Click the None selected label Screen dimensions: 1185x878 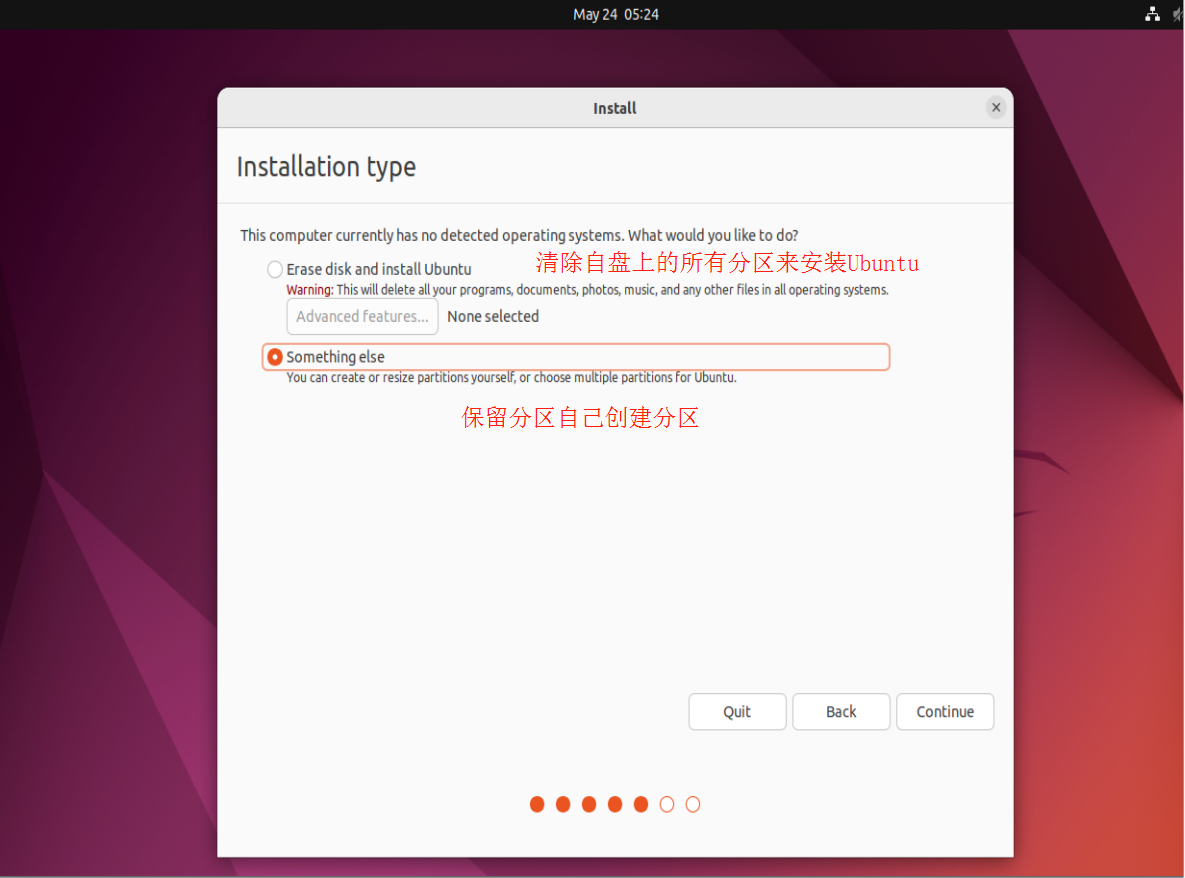pyautogui.click(x=493, y=317)
